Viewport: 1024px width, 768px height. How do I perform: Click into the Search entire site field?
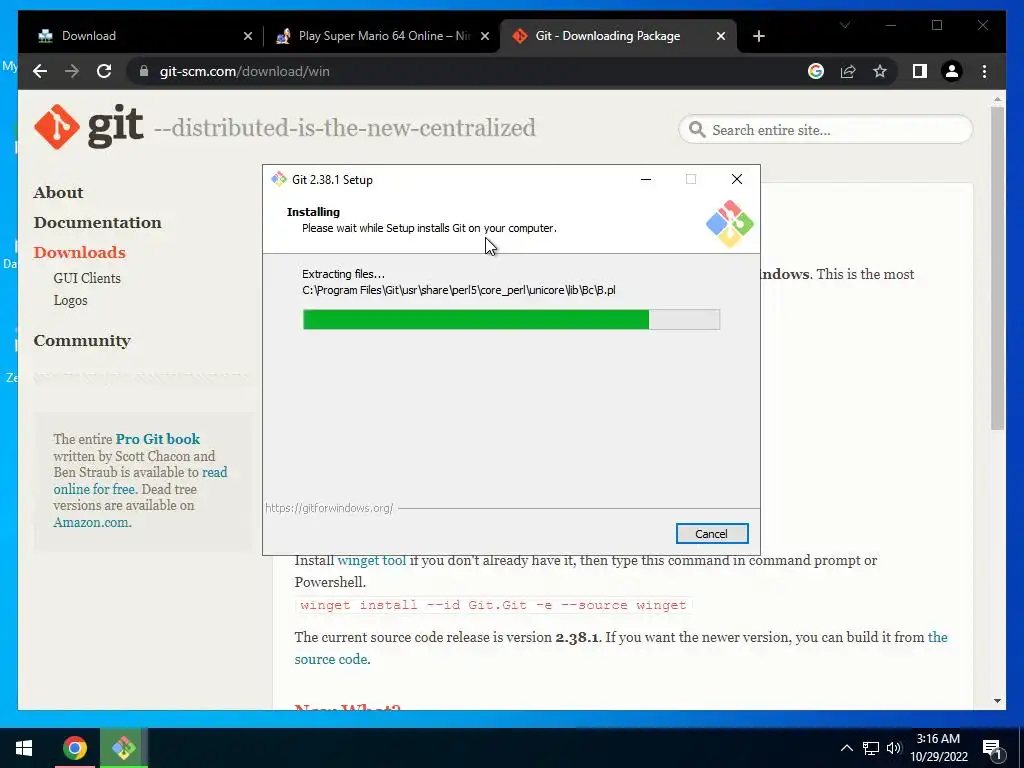pyautogui.click(x=825, y=129)
